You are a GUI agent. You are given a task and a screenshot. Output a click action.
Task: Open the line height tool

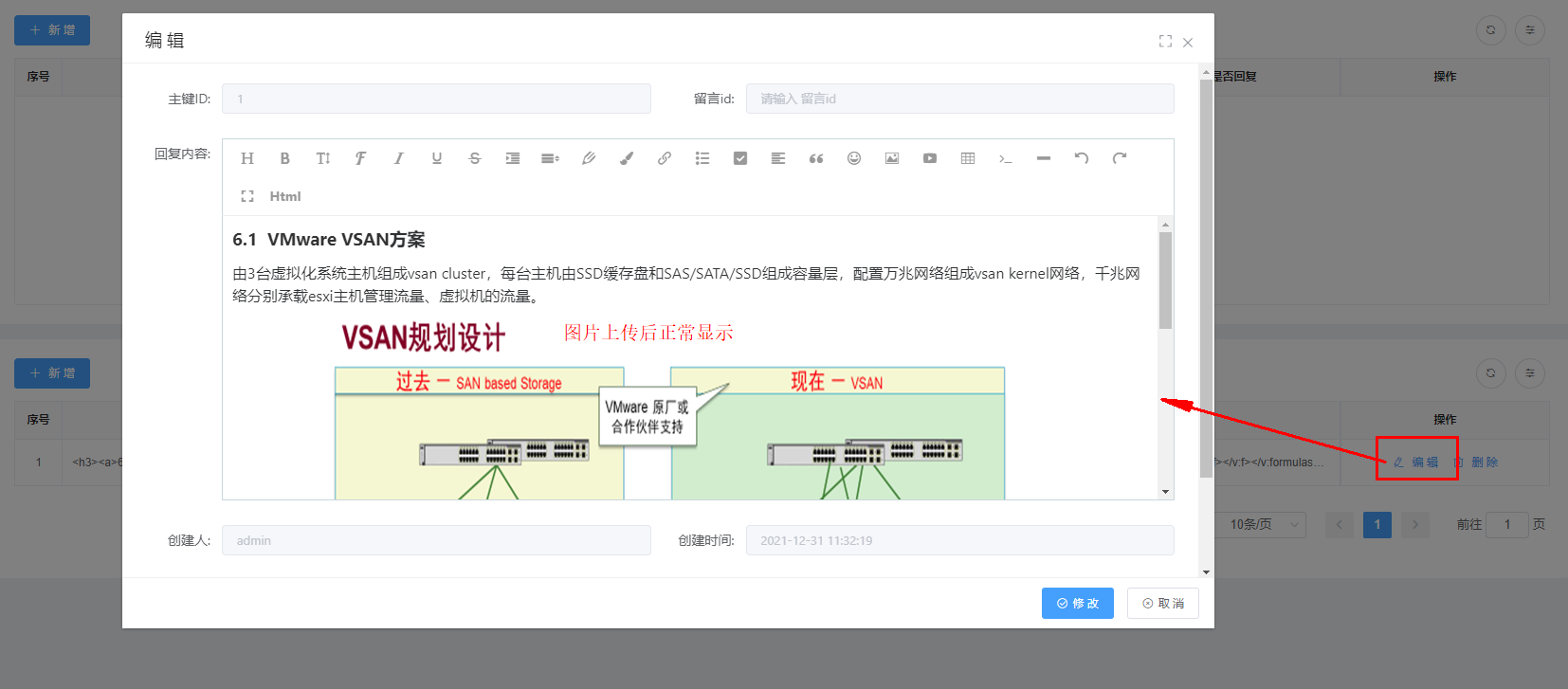[551, 158]
